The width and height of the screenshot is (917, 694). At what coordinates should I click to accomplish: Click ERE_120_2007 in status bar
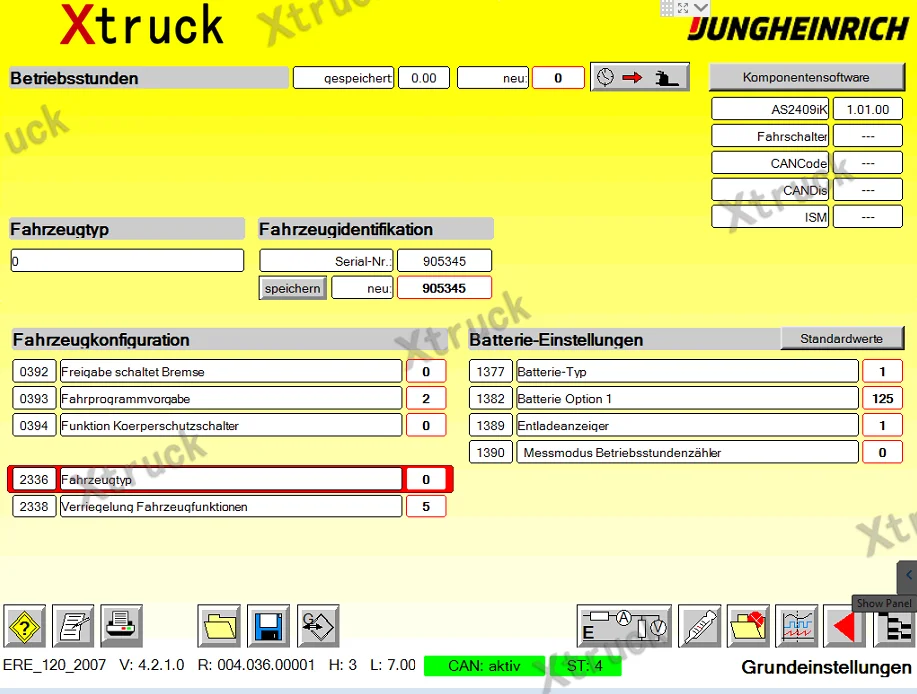(x=54, y=665)
